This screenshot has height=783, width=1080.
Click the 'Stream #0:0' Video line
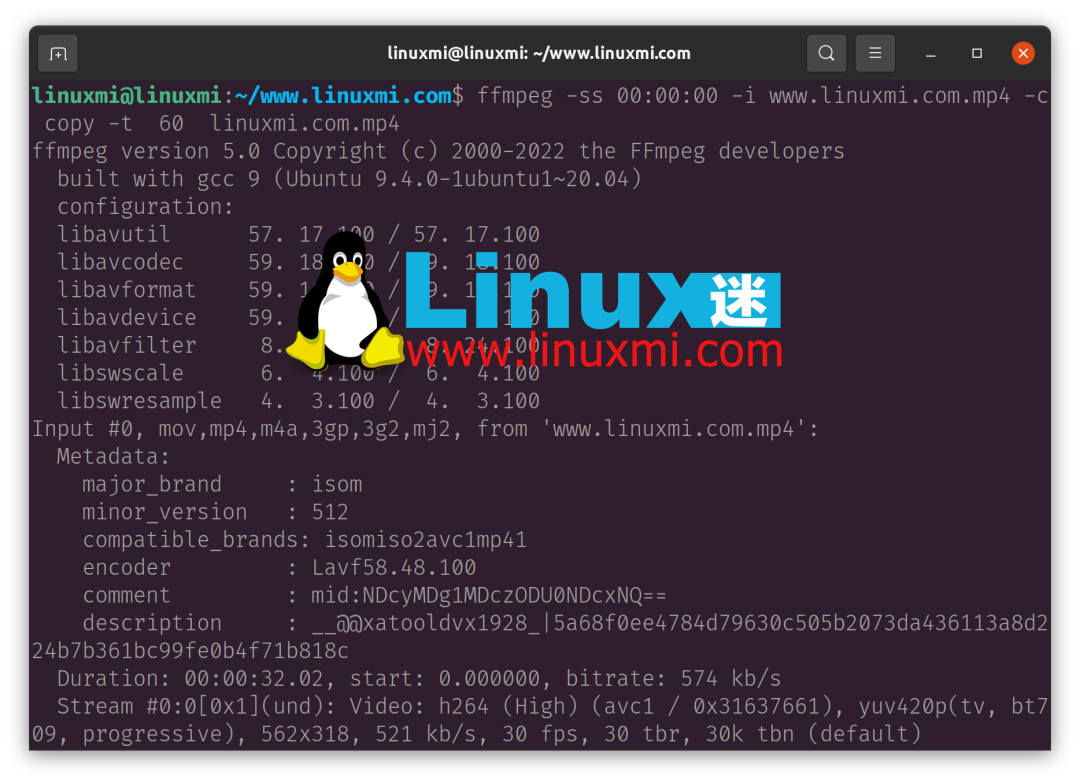click(x=552, y=707)
